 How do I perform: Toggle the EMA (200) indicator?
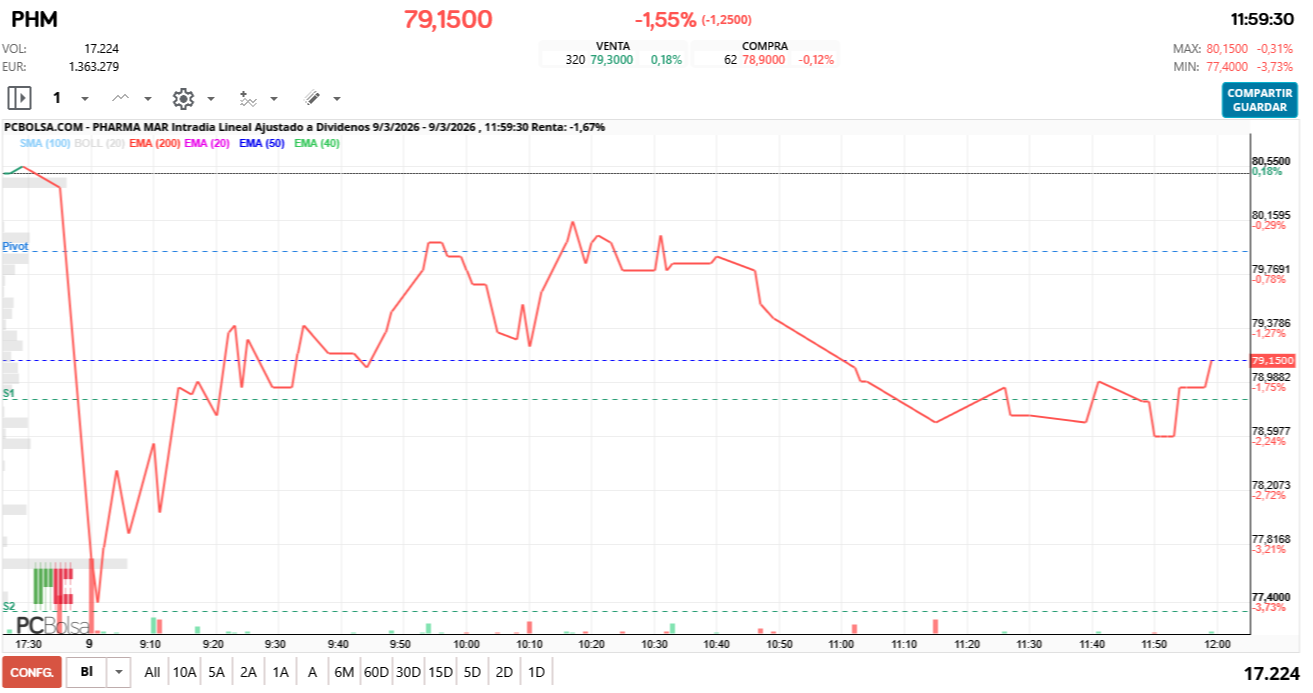click(155, 145)
